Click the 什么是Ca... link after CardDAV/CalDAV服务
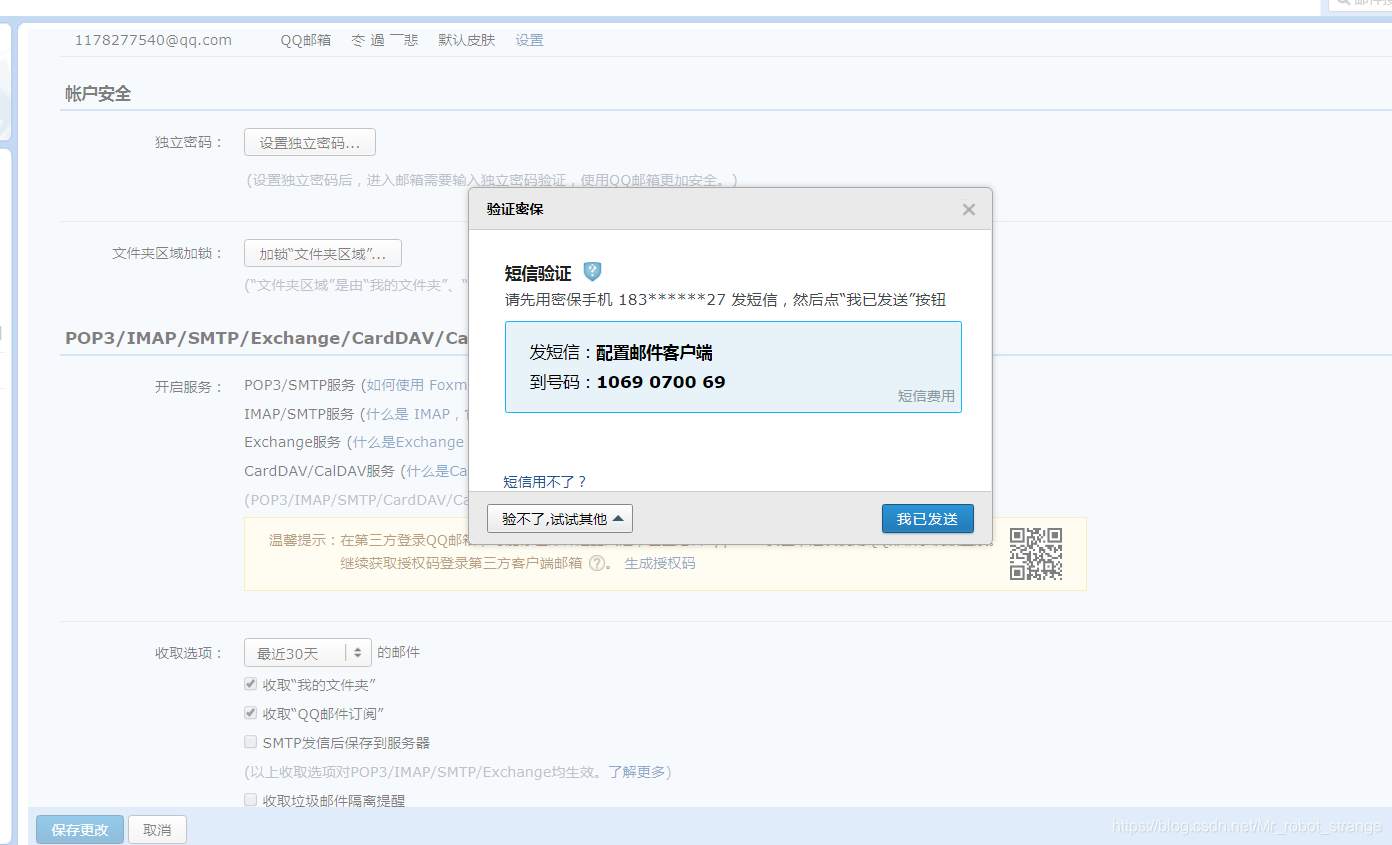The image size is (1392, 845). click(x=438, y=471)
